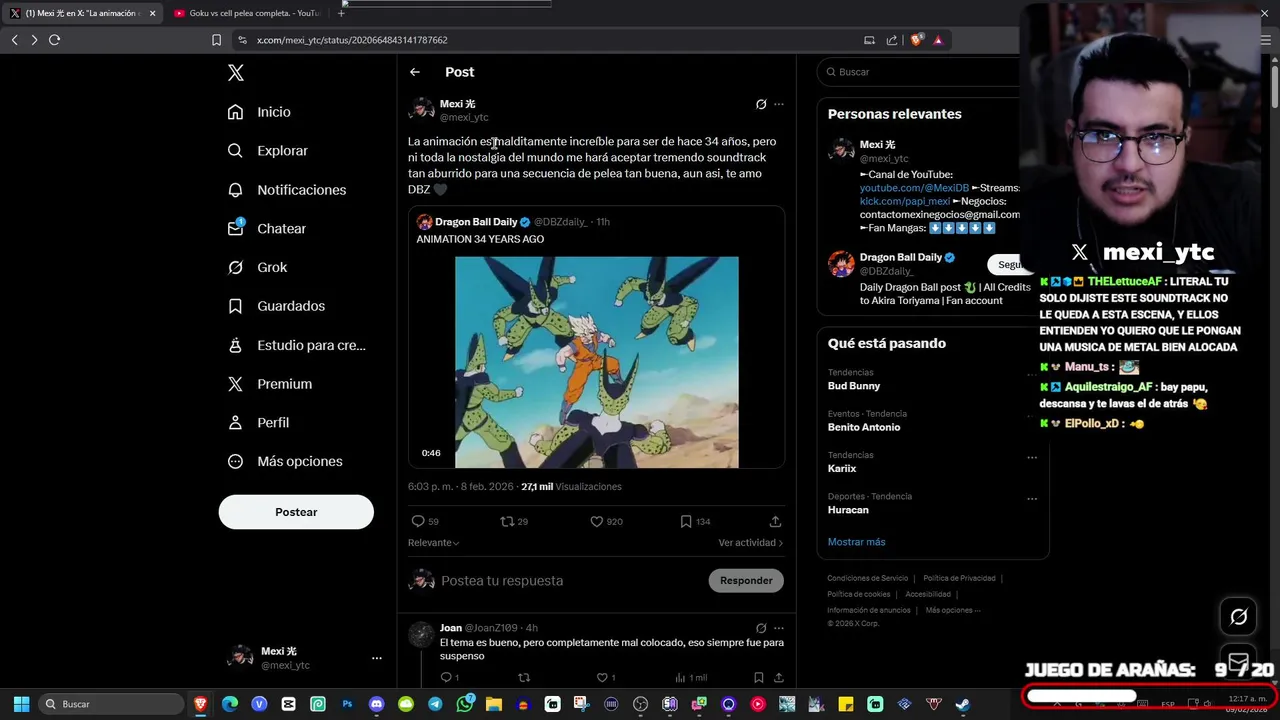Click the share icon on main post
This screenshot has width=1280, height=720.
[775, 521]
